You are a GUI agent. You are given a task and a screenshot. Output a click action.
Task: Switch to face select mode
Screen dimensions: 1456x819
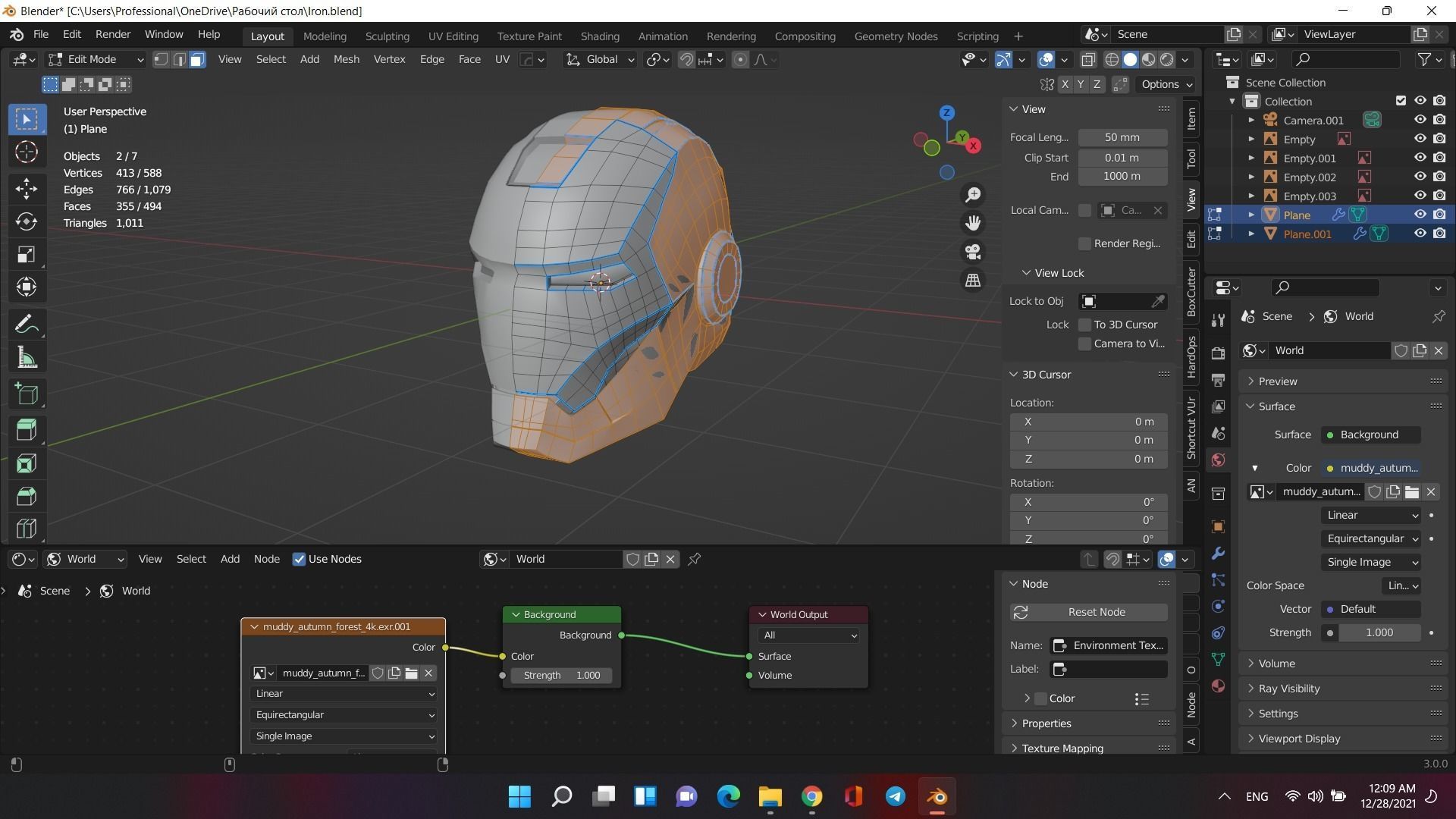click(x=197, y=60)
